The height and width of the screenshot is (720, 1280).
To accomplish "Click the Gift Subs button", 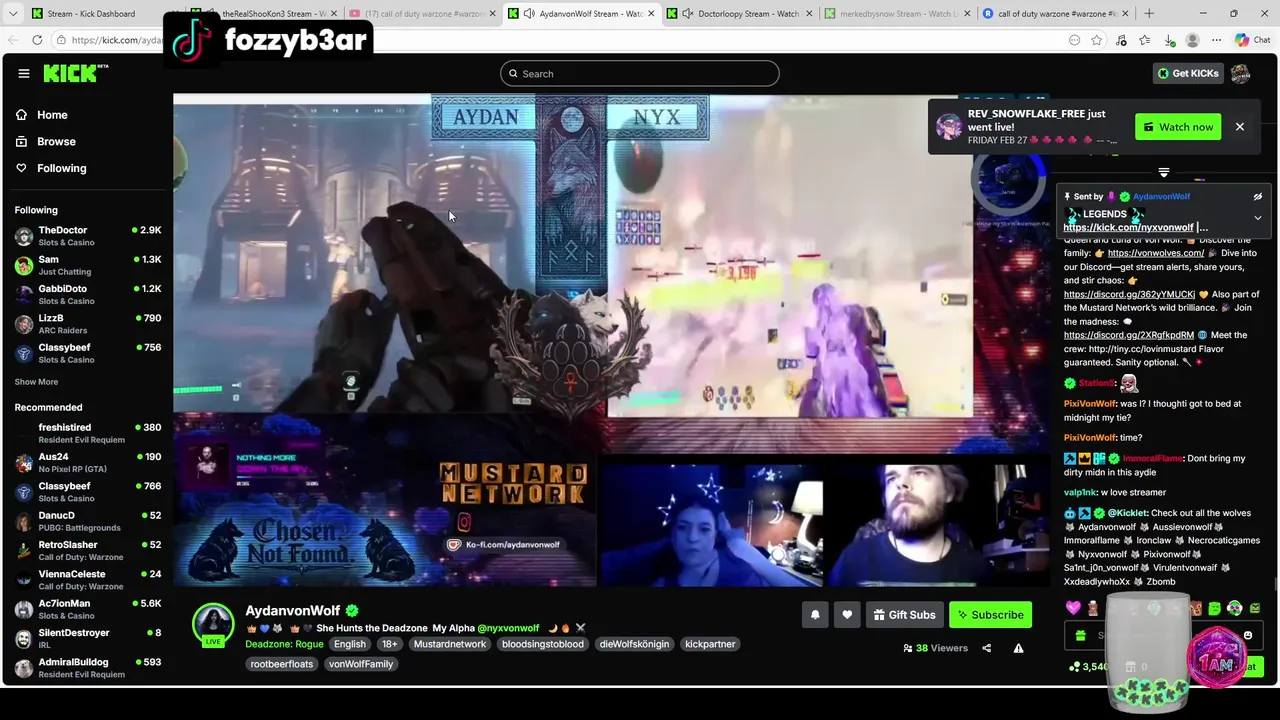I will 904,615.
